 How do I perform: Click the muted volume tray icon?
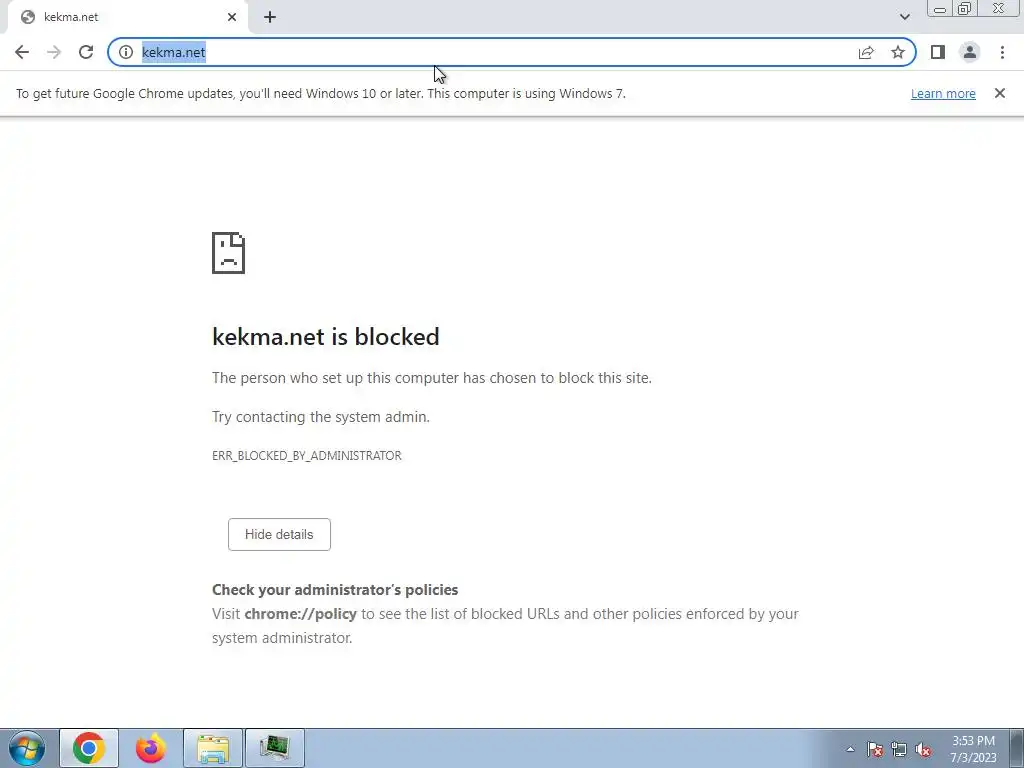tap(923, 749)
